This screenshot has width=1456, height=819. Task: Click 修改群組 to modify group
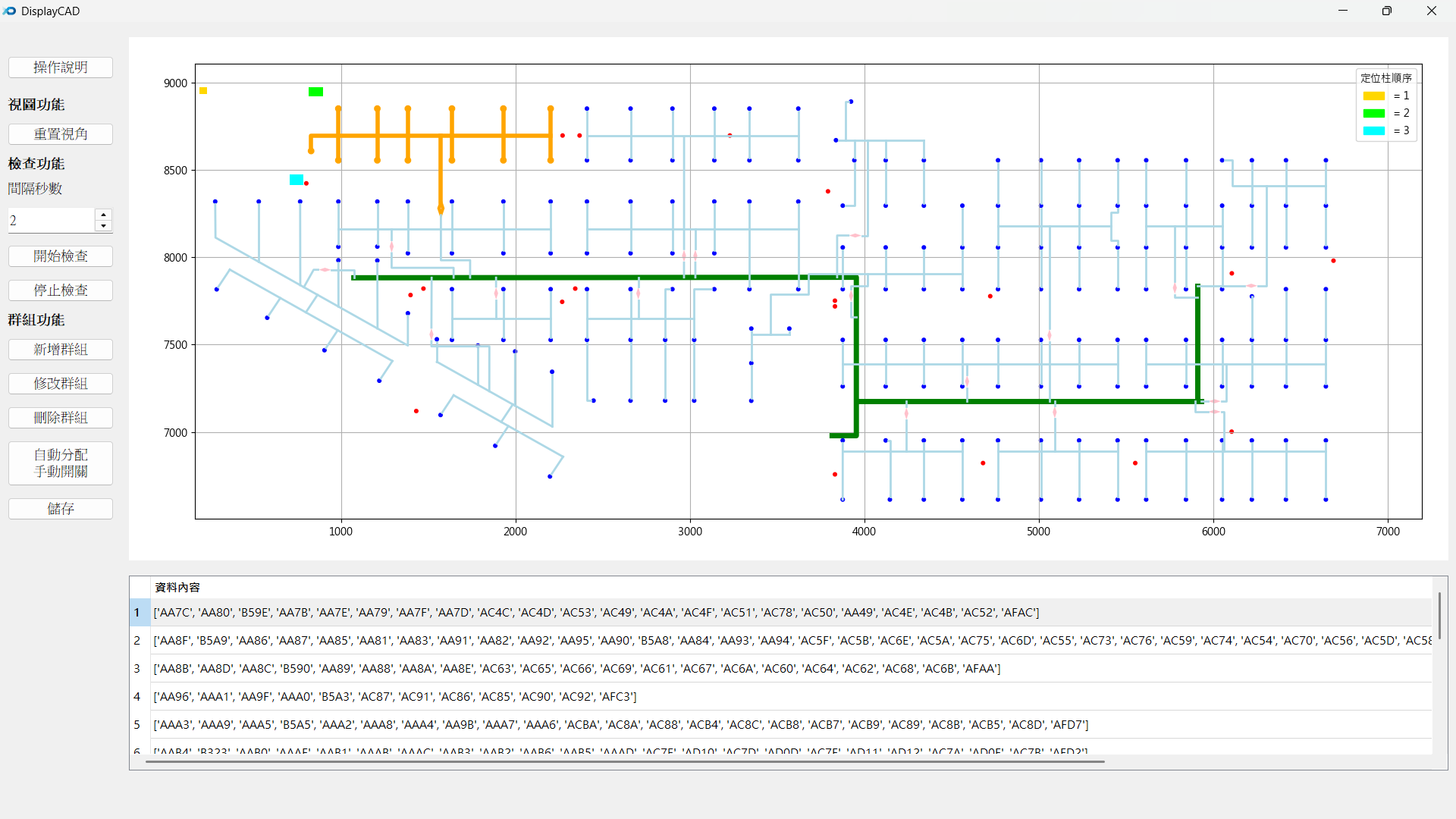(61, 384)
